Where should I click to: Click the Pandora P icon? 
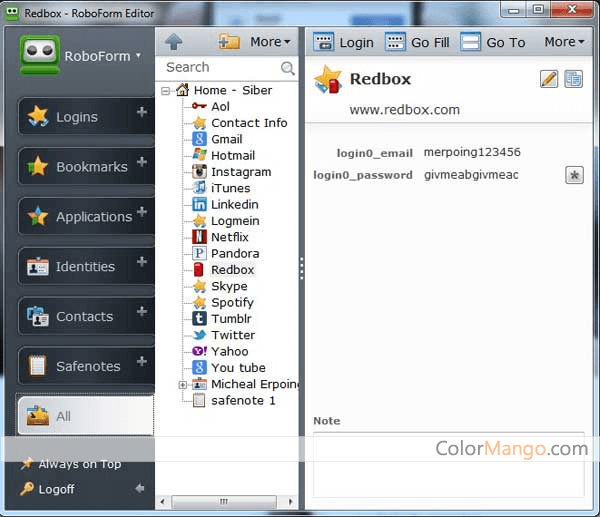point(199,253)
